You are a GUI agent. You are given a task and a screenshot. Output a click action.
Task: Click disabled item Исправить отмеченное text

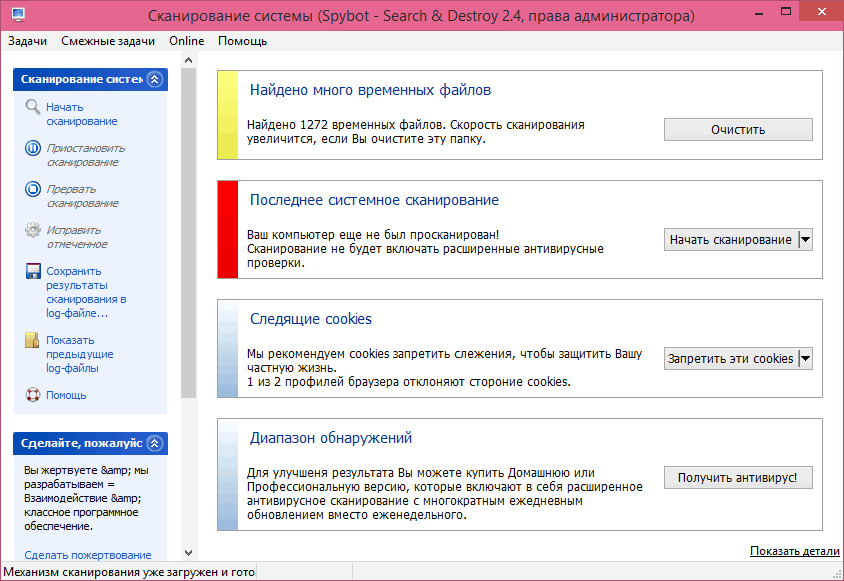pos(76,237)
